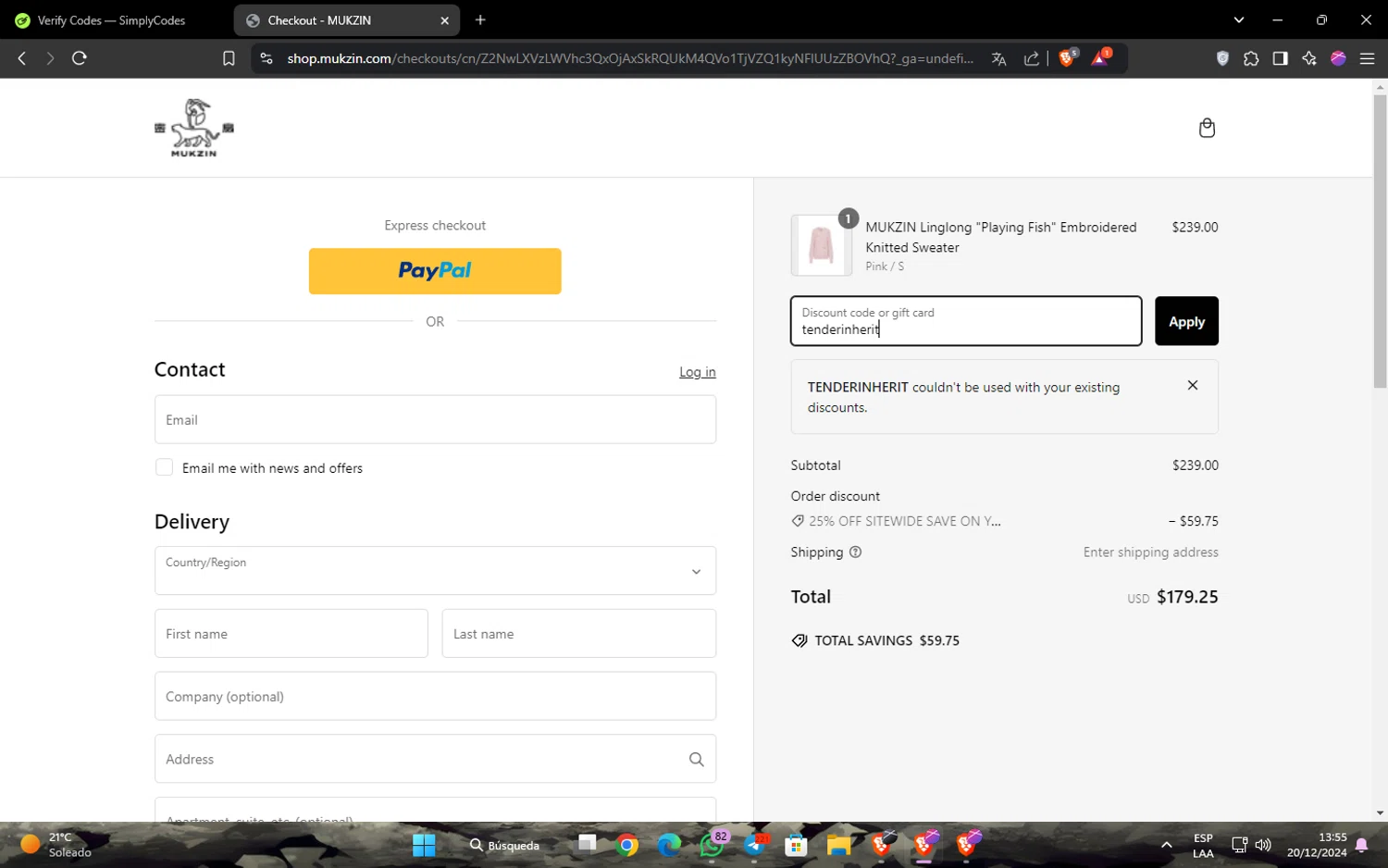Viewport: 1388px width, 868px height.
Task: Click the address search magnifier icon
Action: (x=697, y=760)
